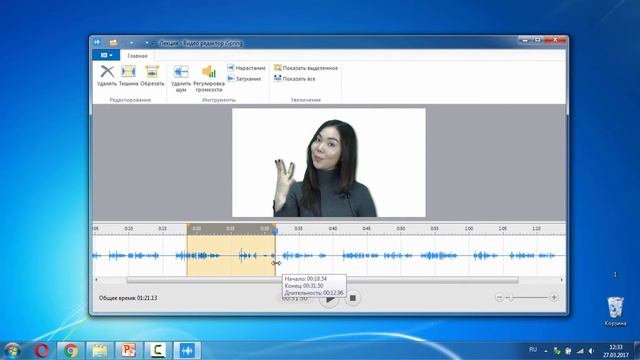640x360 pixels.
Task: Stop playback with the Stop button
Action: point(353,298)
